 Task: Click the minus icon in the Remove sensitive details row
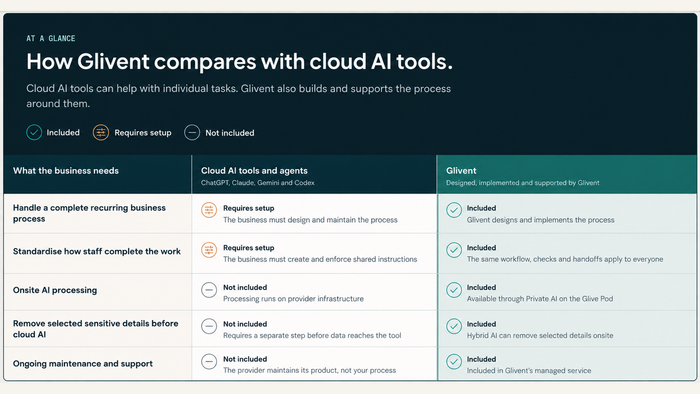(209, 326)
